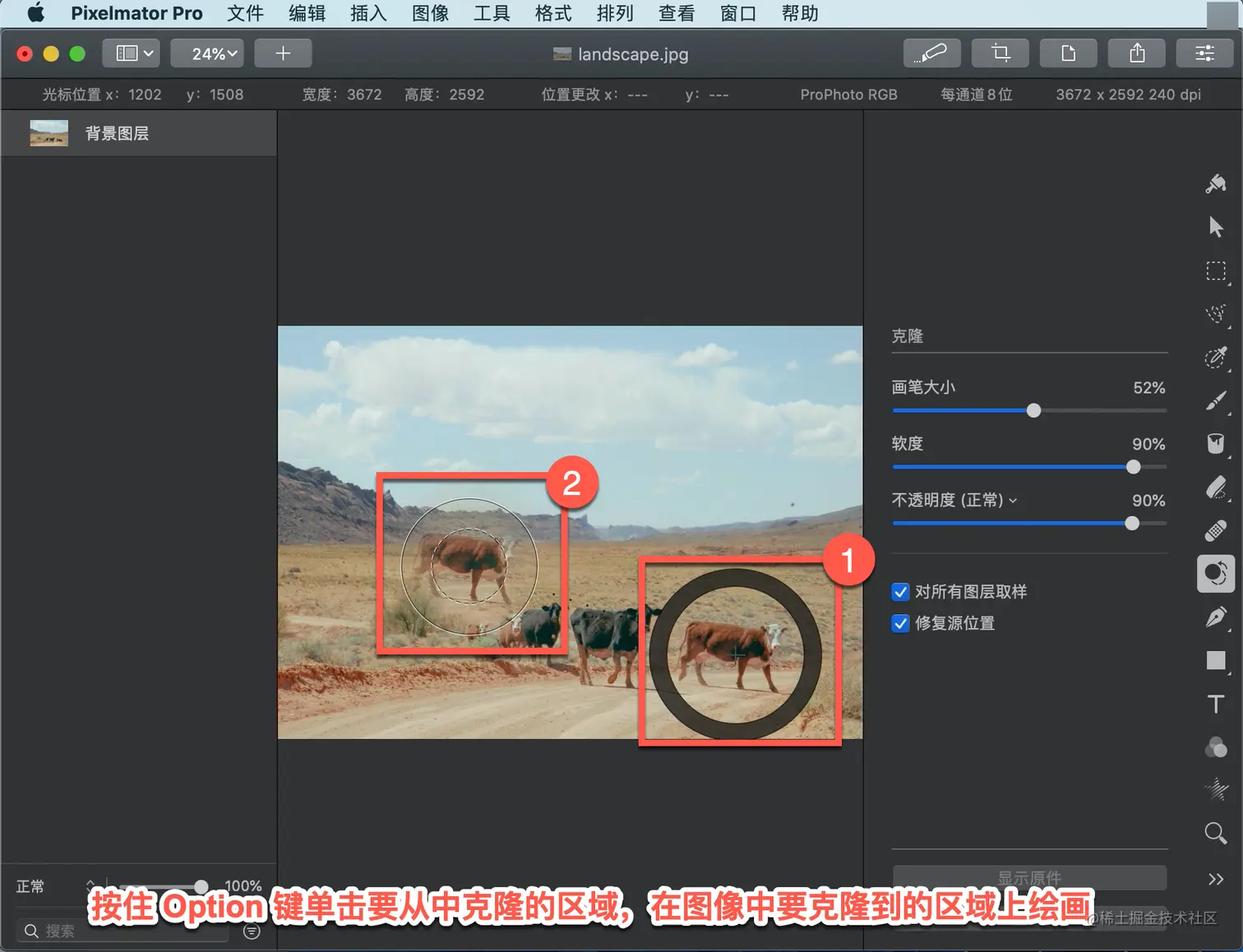This screenshot has width=1243, height=952.
Task: Open the 查看 menu
Action: [677, 13]
